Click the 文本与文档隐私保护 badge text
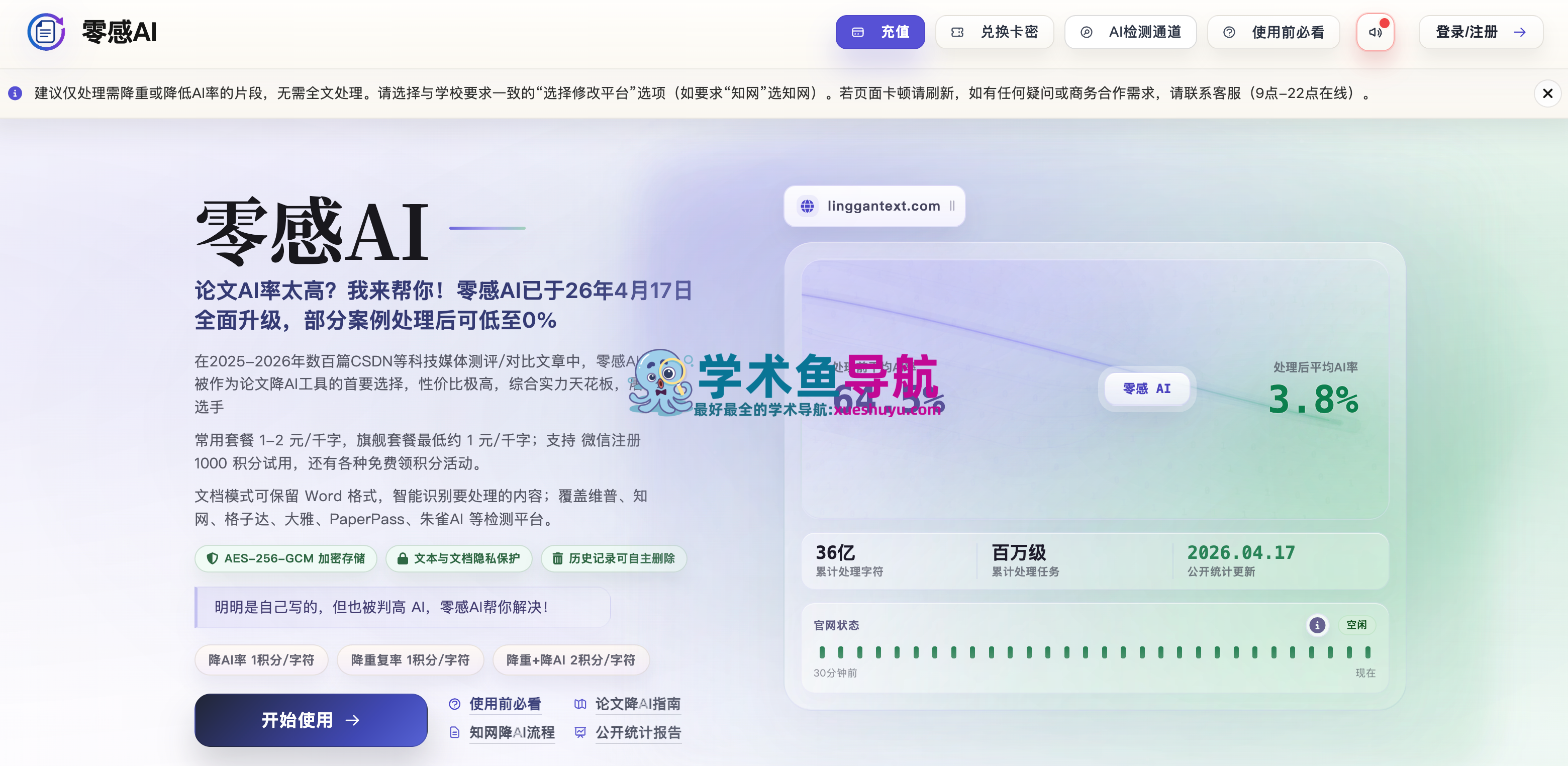The height and width of the screenshot is (766, 1568). tap(466, 558)
